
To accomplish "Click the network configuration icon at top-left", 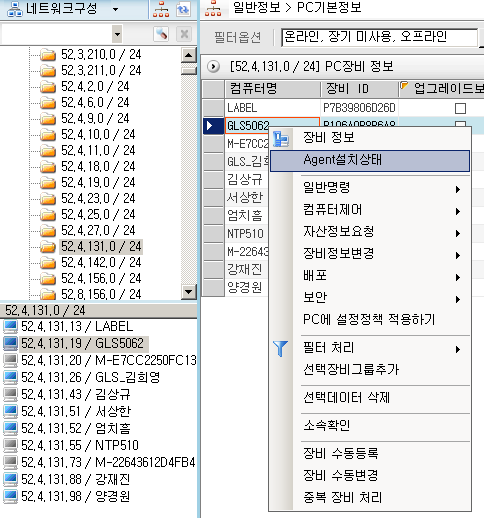I will click(15, 9).
